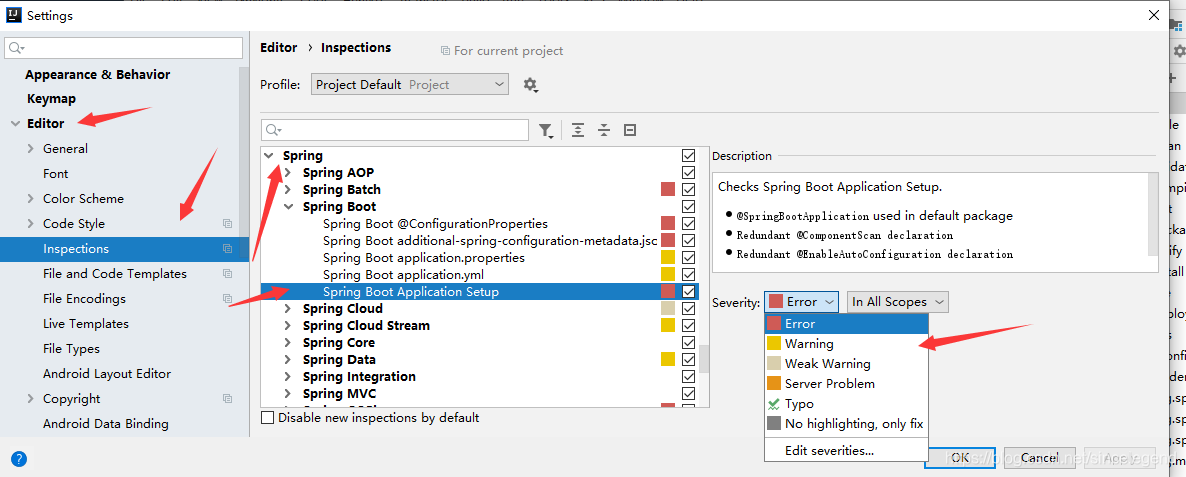Expand the Spring Data group
Viewport: 1186px width, 477px height.
[x=287, y=360]
